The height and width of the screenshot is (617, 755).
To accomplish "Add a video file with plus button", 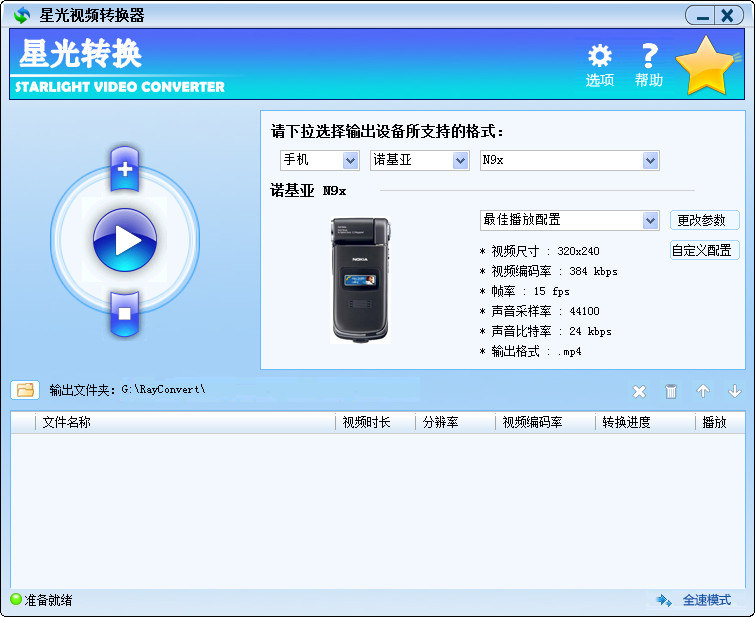I will [125, 169].
